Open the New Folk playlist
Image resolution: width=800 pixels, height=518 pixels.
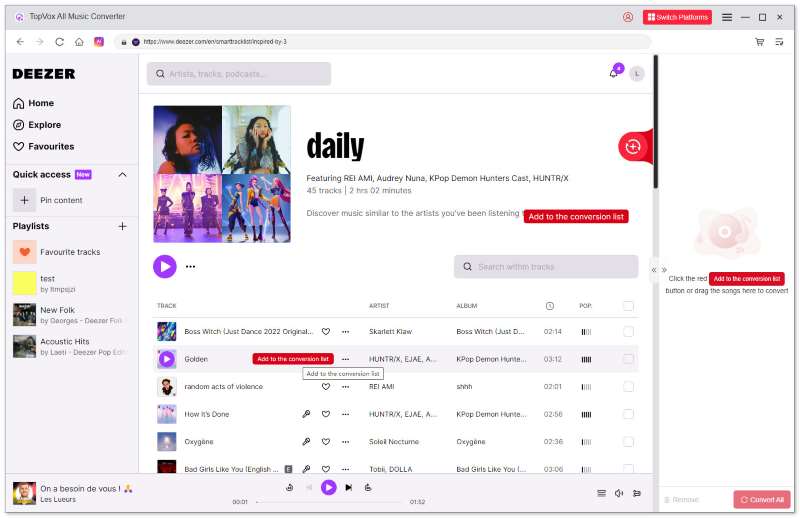[x=69, y=315]
